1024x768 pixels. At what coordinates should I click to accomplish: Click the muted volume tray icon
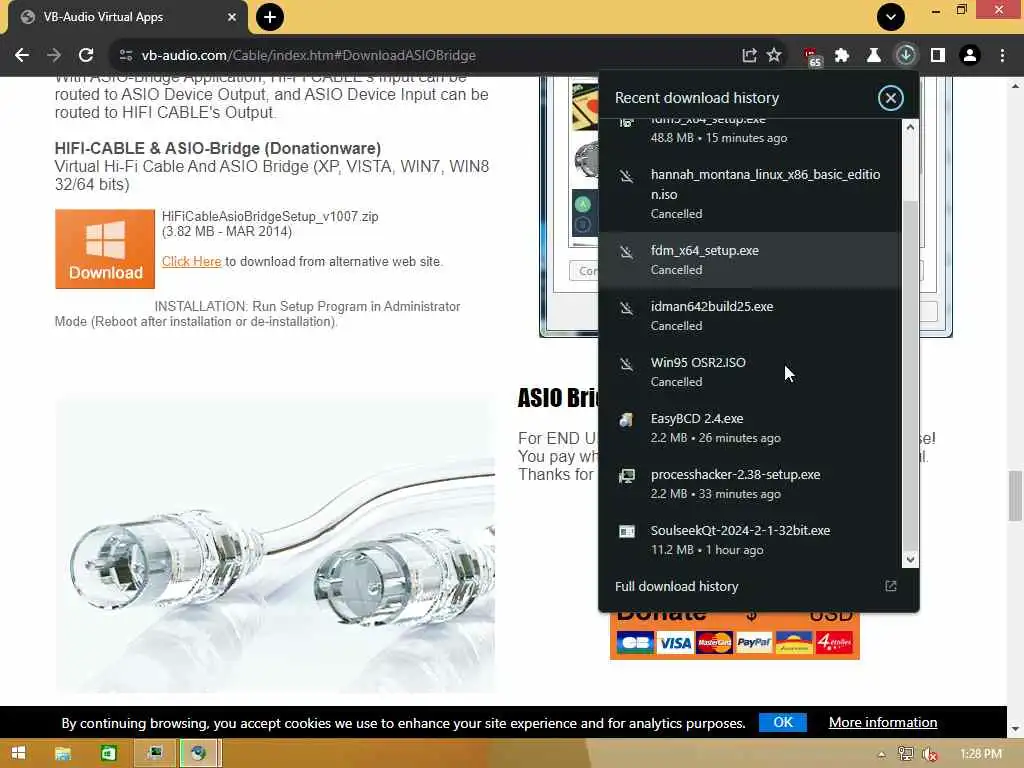(x=930, y=754)
